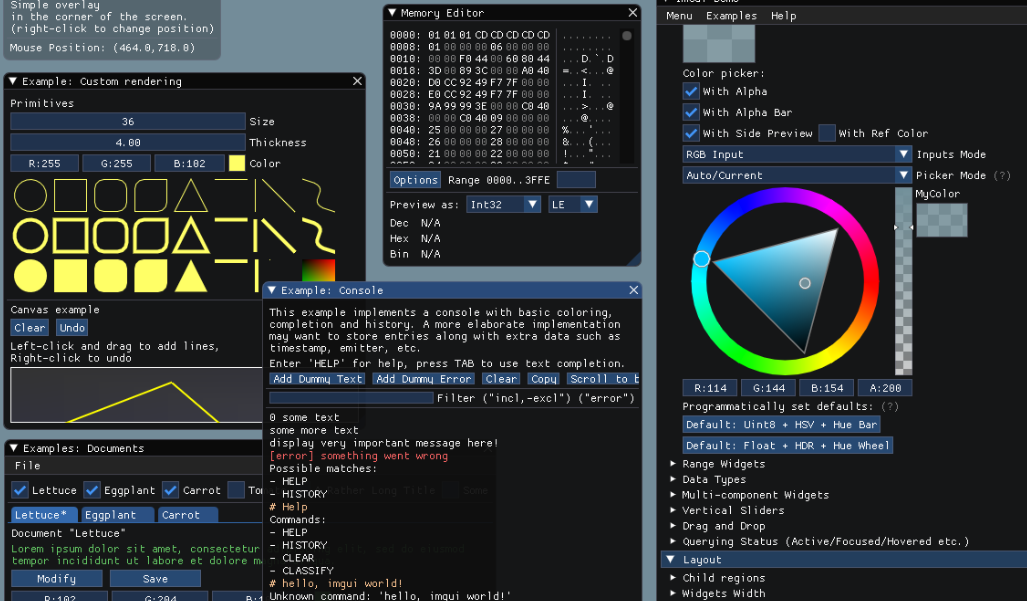This screenshot has height=601, width=1027.
Task: Open the RGB Input mode dropdown
Action: click(x=797, y=155)
